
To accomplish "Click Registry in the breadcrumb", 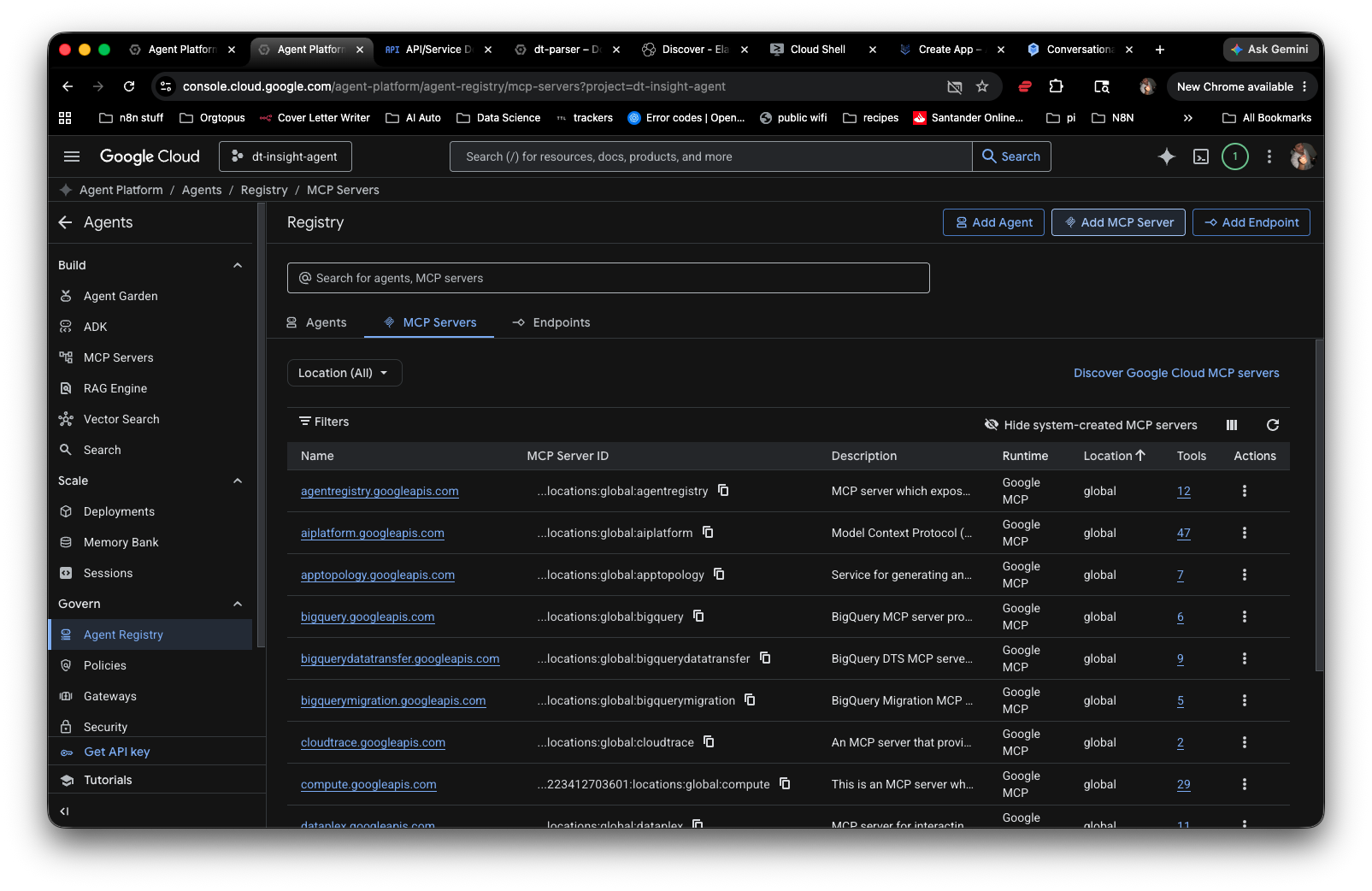I will coord(264,190).
